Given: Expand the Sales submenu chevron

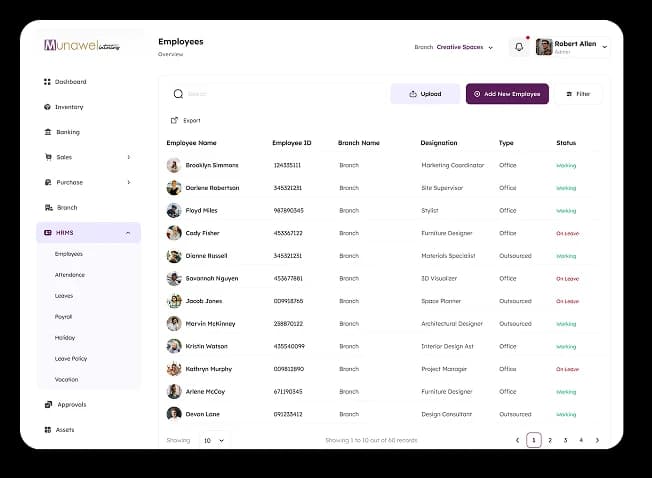Looking at the screenshot, I should [x=128, y=157].
